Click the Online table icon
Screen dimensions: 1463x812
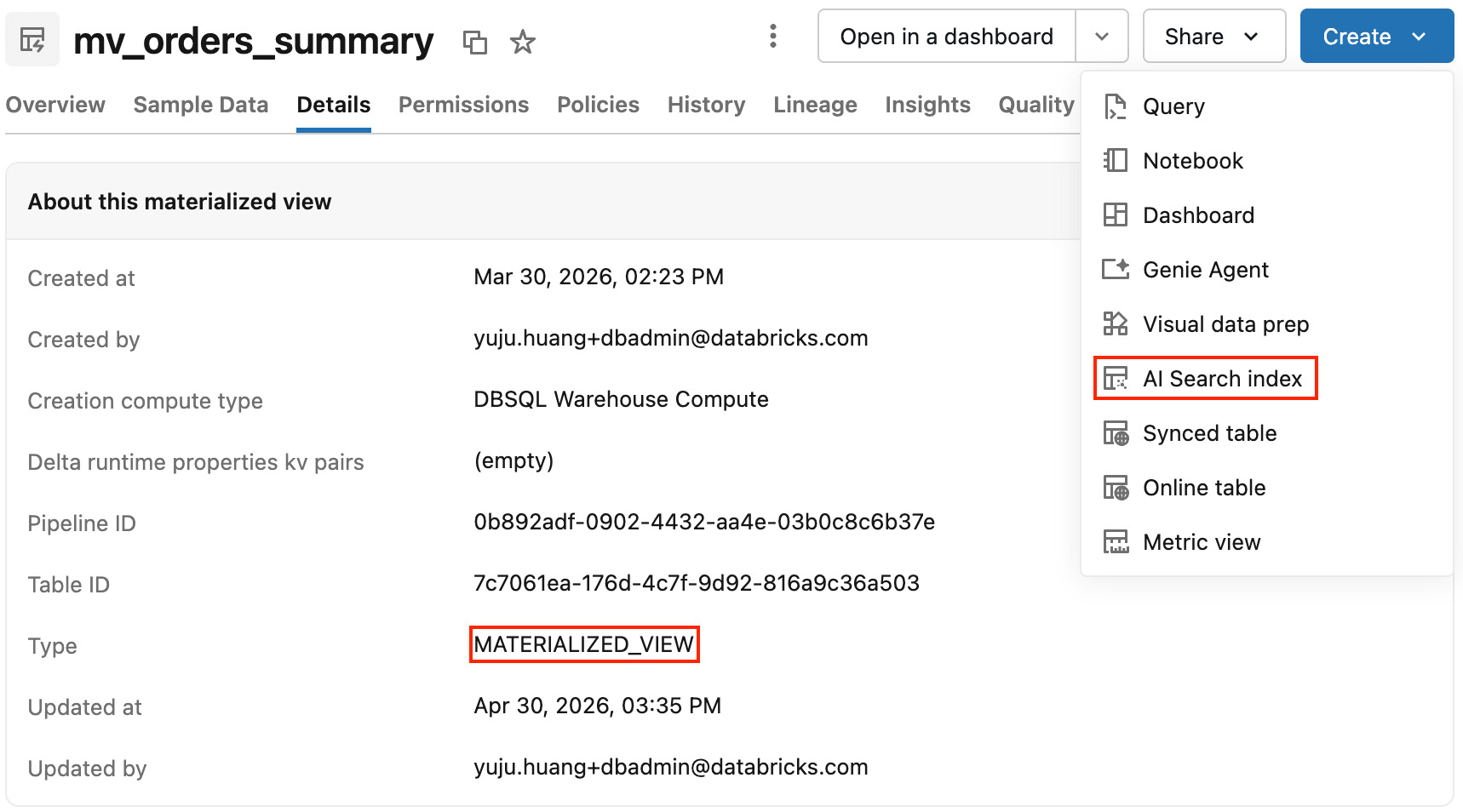click(x=1116, y=488)
